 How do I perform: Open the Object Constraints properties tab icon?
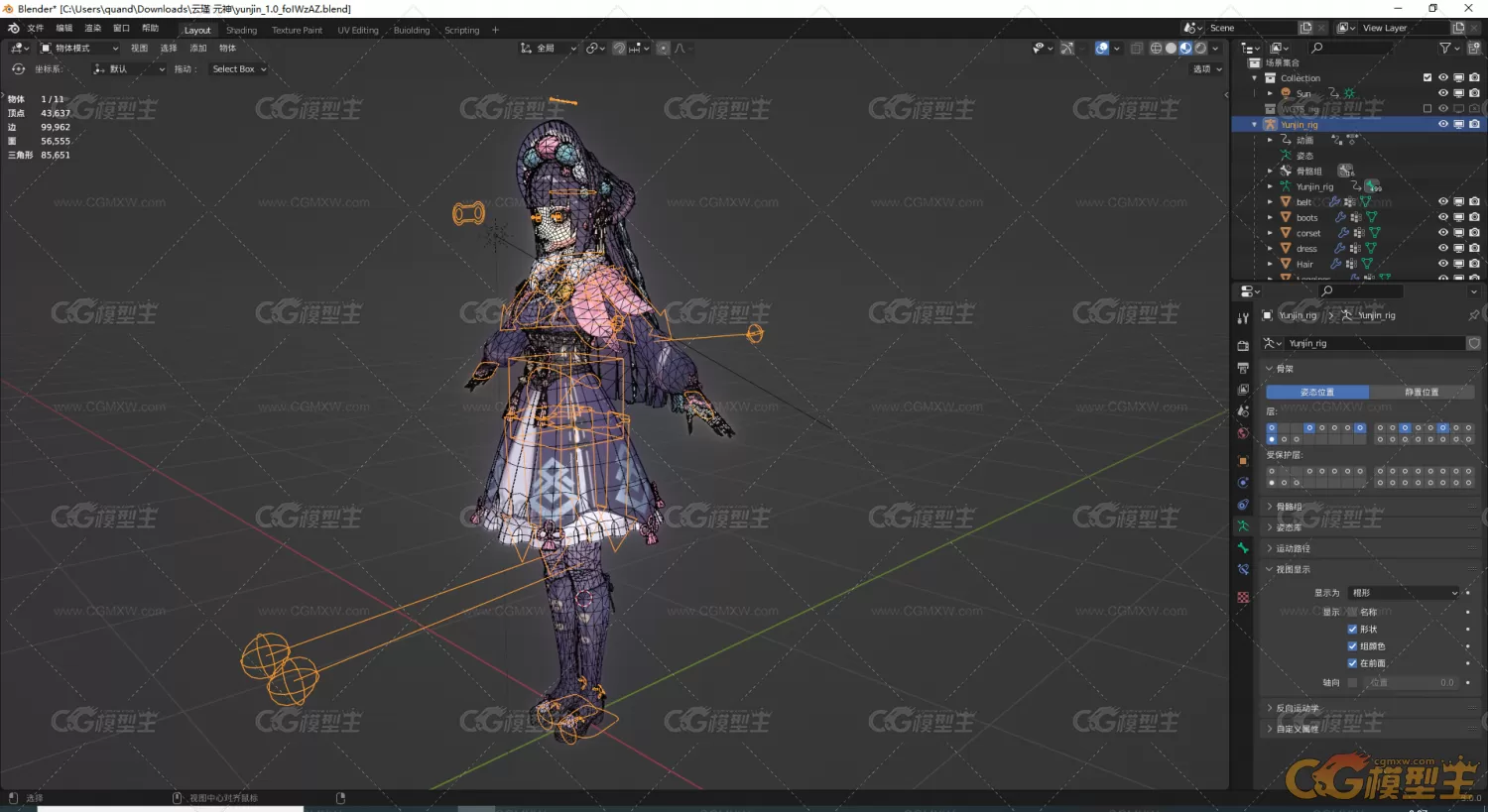click(x=1243, y=505)
